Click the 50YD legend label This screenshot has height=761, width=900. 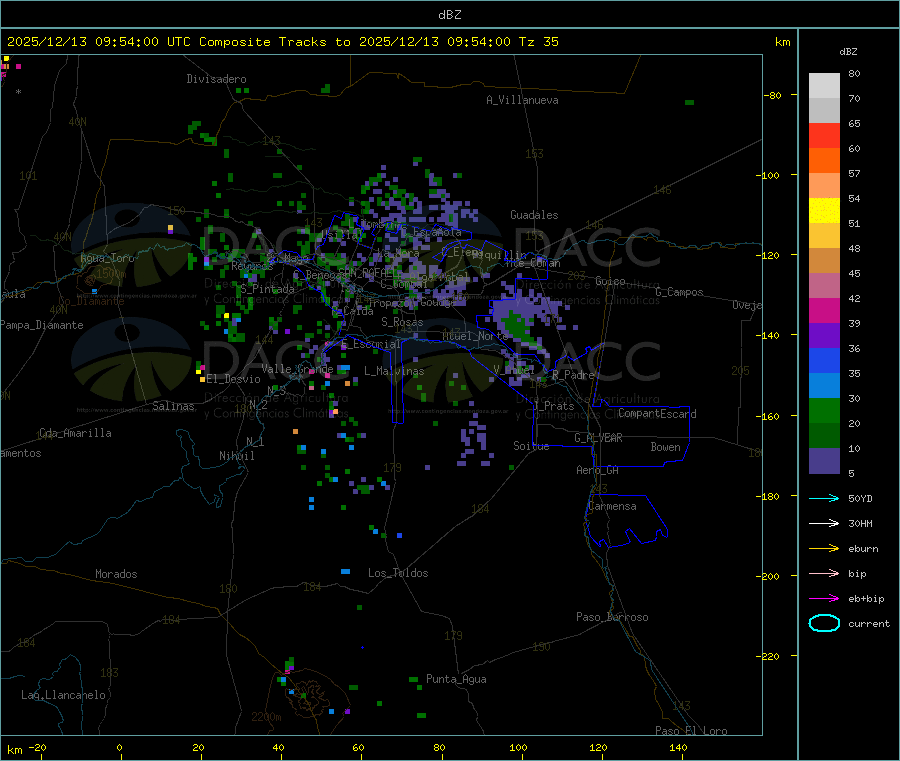pyautogui.click(x=860, y=498)
